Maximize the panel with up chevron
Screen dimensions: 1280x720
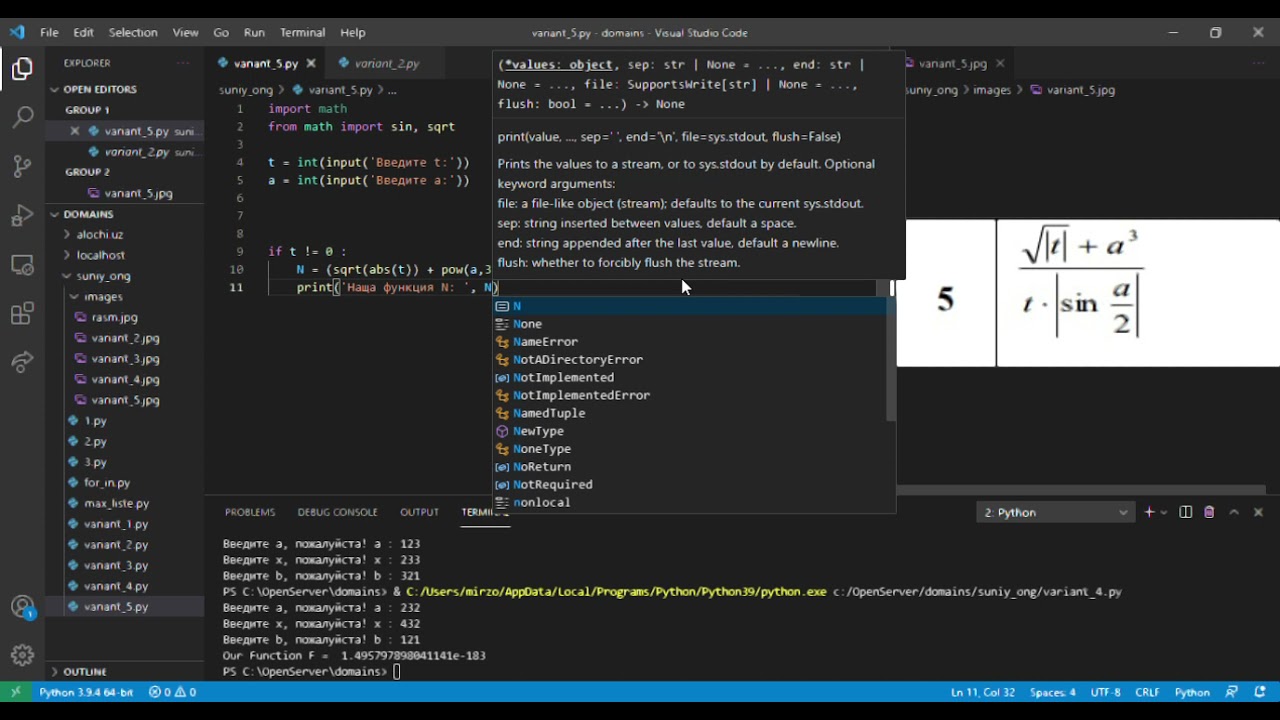tap(1234, 512)
